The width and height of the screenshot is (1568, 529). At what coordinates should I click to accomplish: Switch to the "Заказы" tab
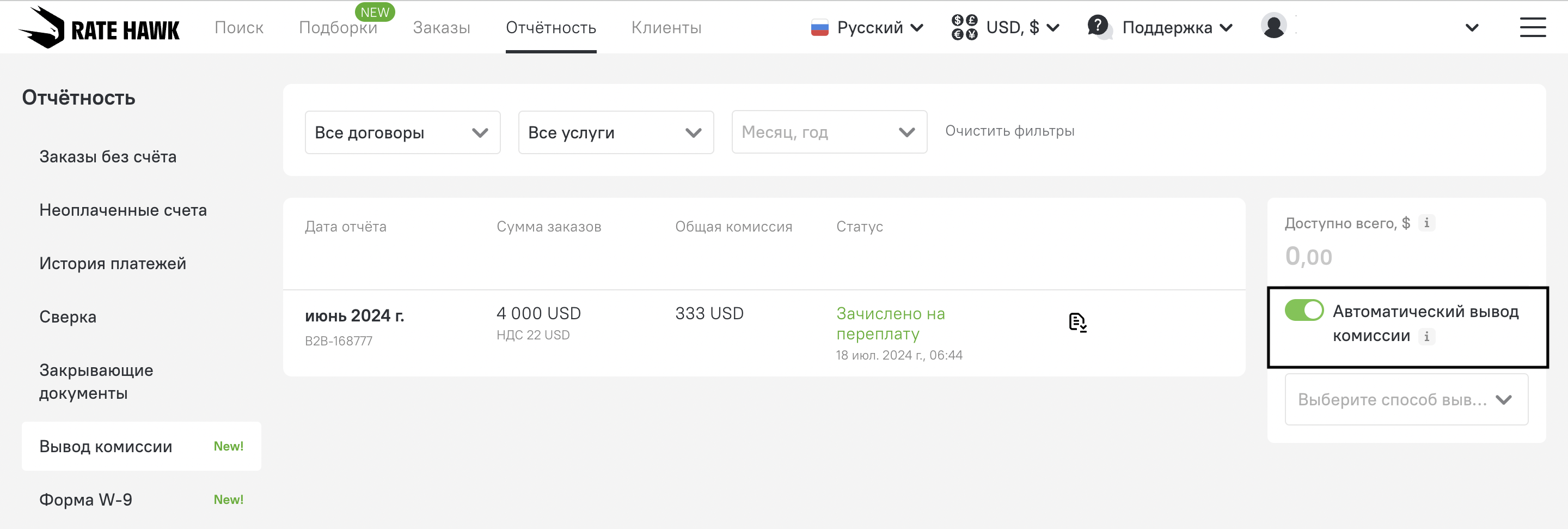click(x=442, y=28)
